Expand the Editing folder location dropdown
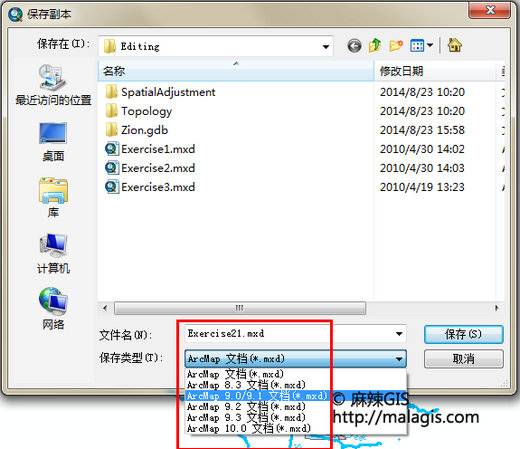 [x=326, y=47]
